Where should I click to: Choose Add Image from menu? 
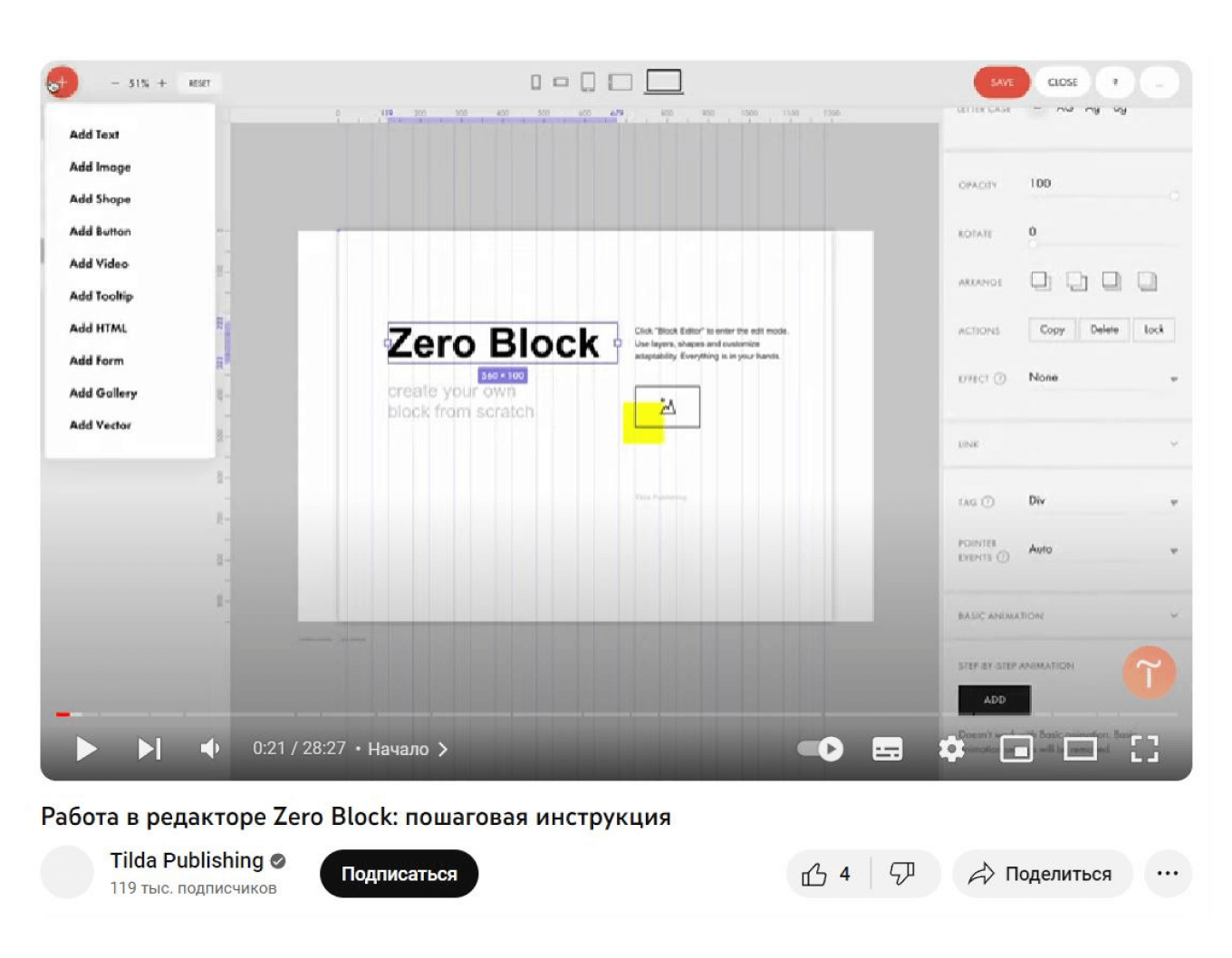100,167
